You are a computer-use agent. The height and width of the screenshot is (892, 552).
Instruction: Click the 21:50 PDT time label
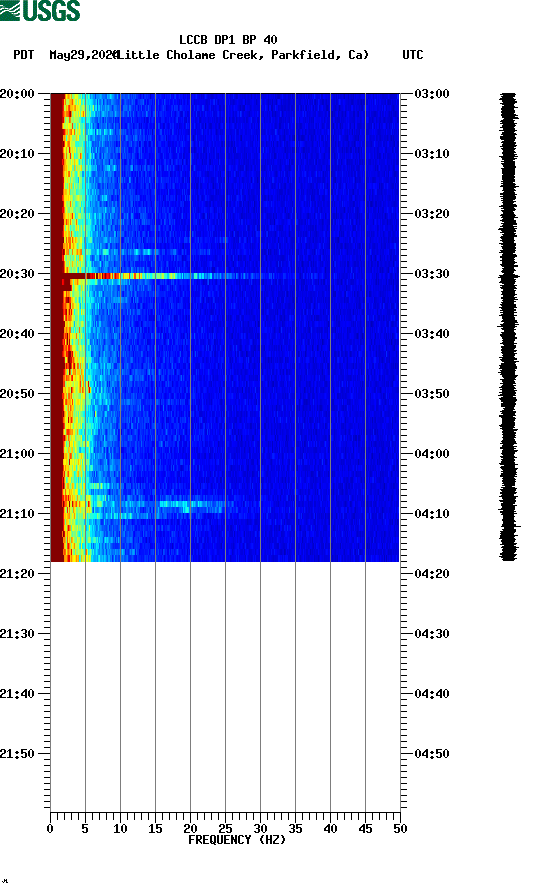(18, 754)
